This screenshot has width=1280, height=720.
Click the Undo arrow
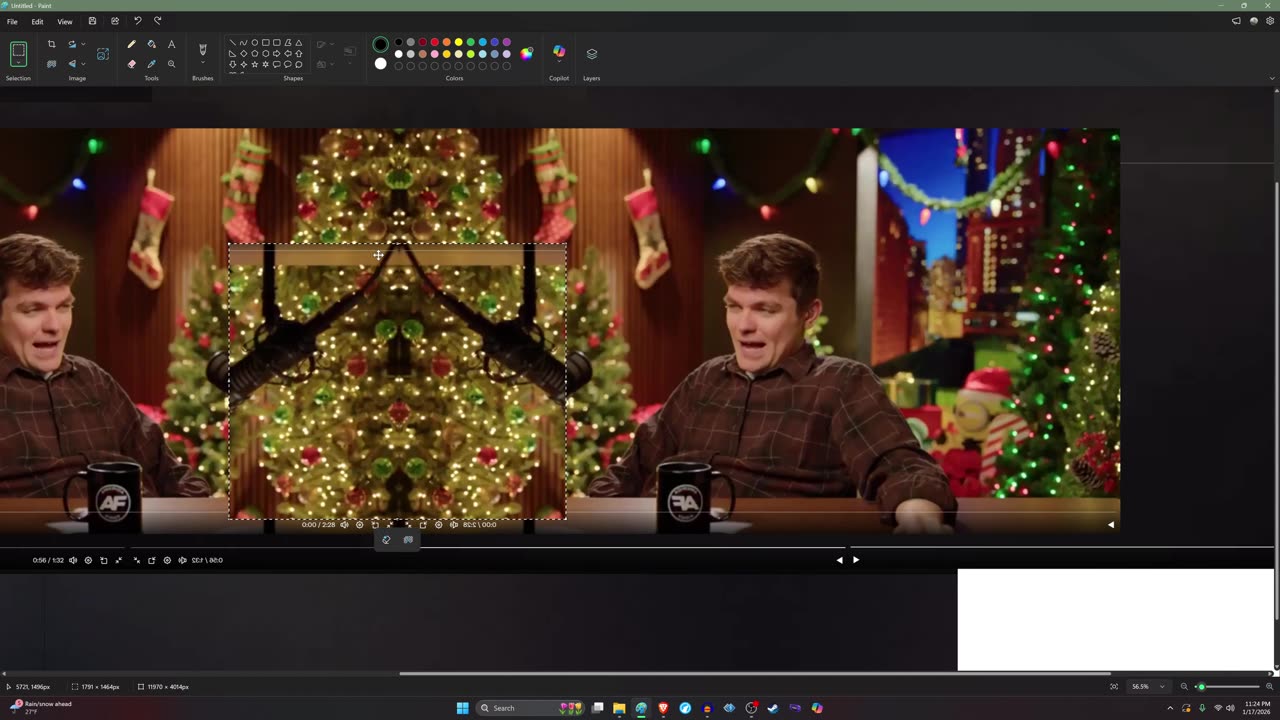click(x=137, y=21)
